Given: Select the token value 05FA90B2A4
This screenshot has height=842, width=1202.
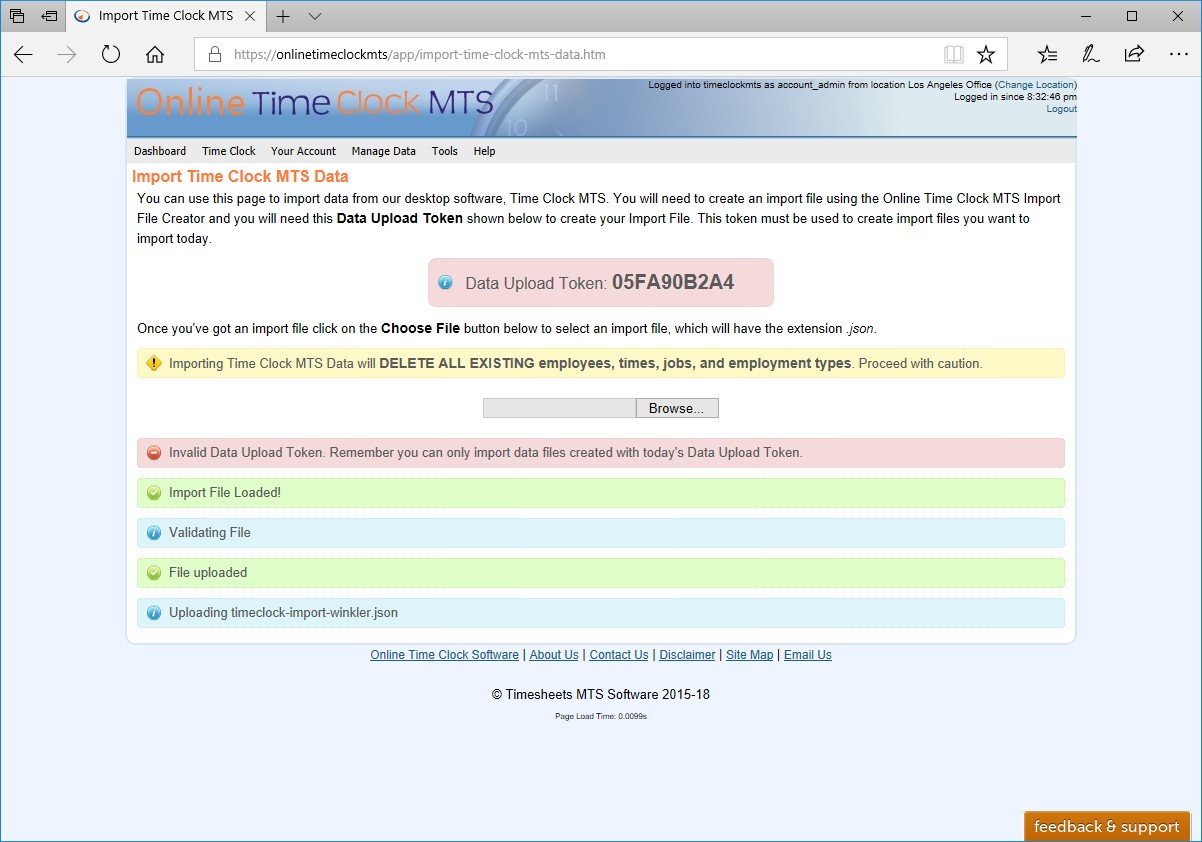Looking at the screenshot, I should click(673, 282).
